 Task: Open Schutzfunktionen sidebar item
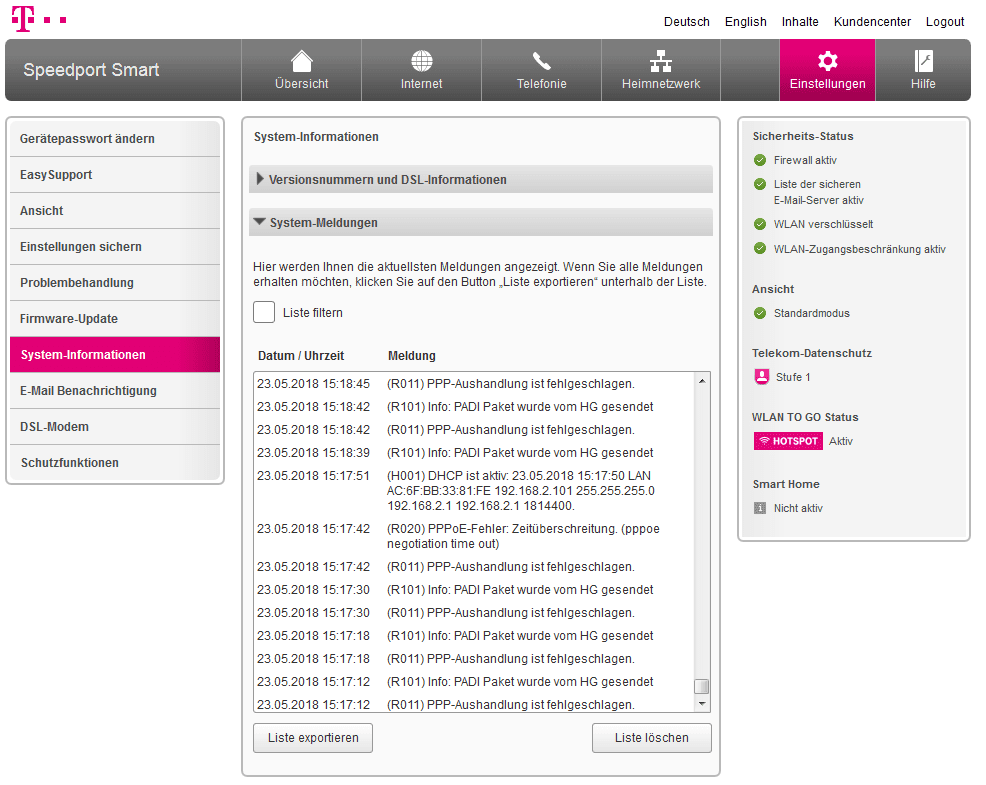pyautogui.click(x=115, y=463)
